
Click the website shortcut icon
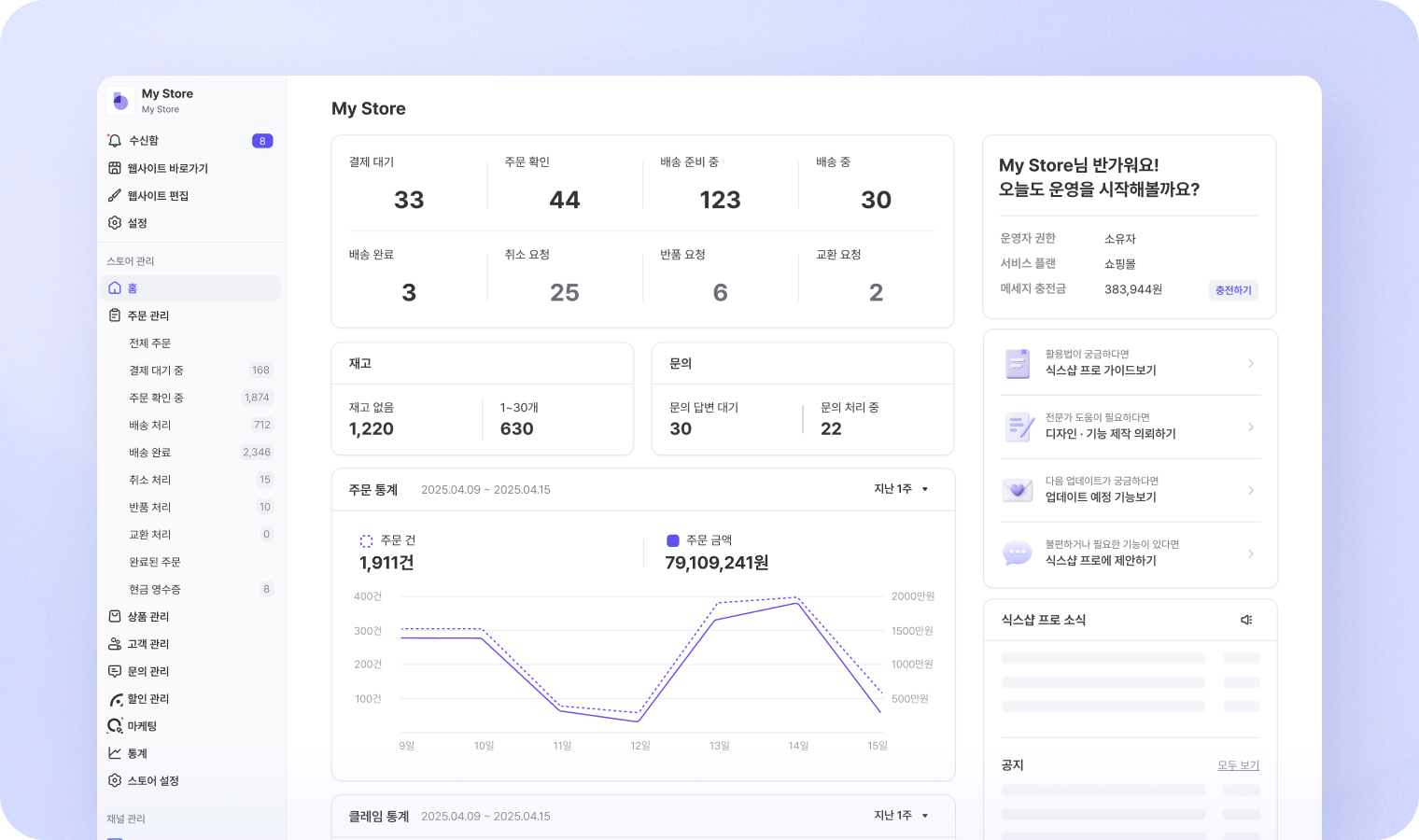[115, 168]
